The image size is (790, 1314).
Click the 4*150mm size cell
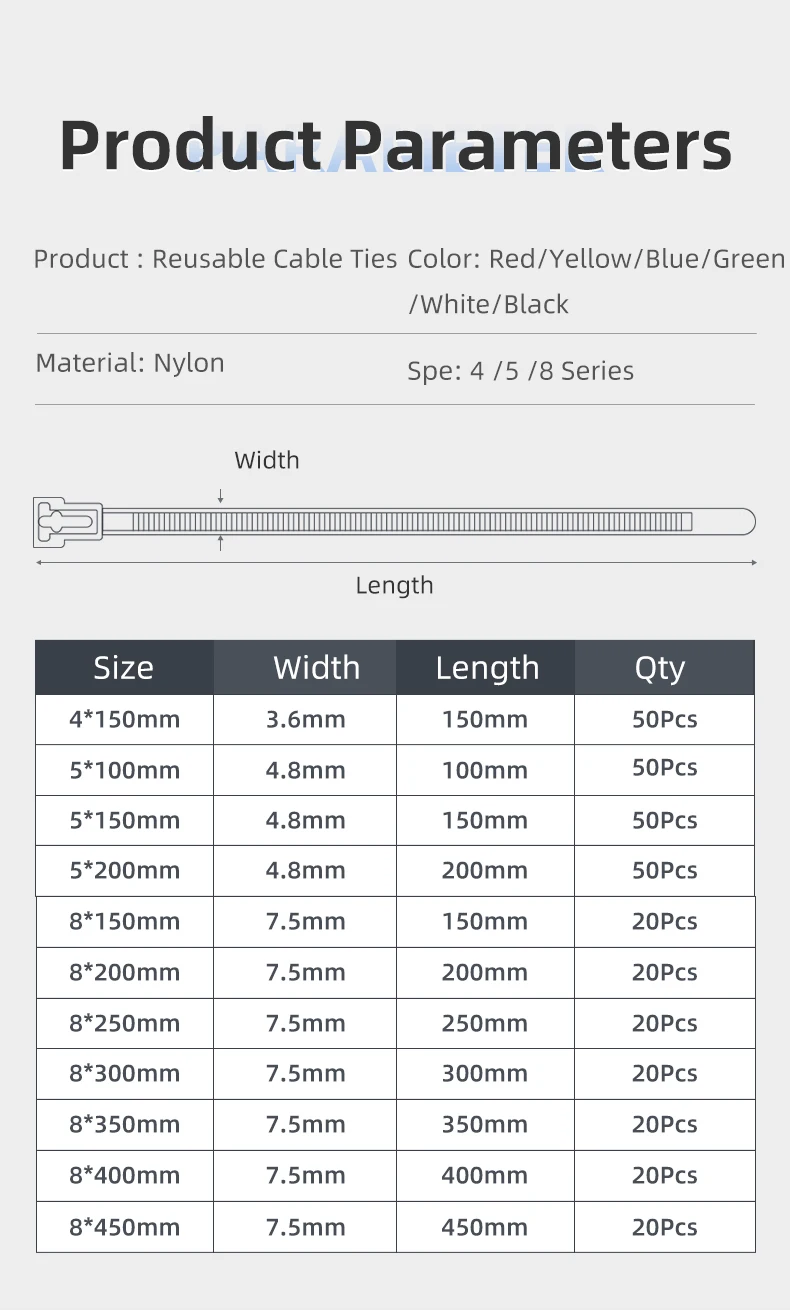(124, 719)
